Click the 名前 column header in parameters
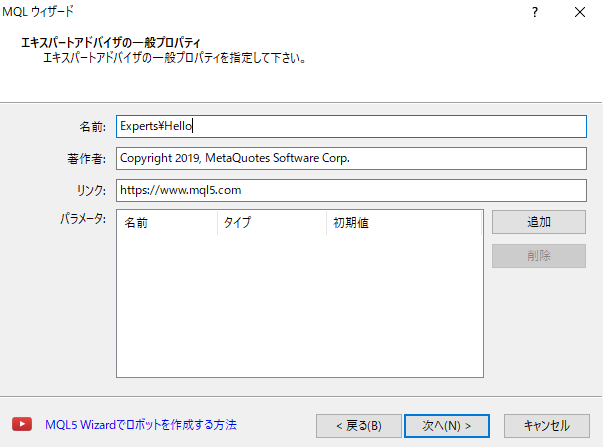The image size is (603, 447). click(x=167, y=223)
